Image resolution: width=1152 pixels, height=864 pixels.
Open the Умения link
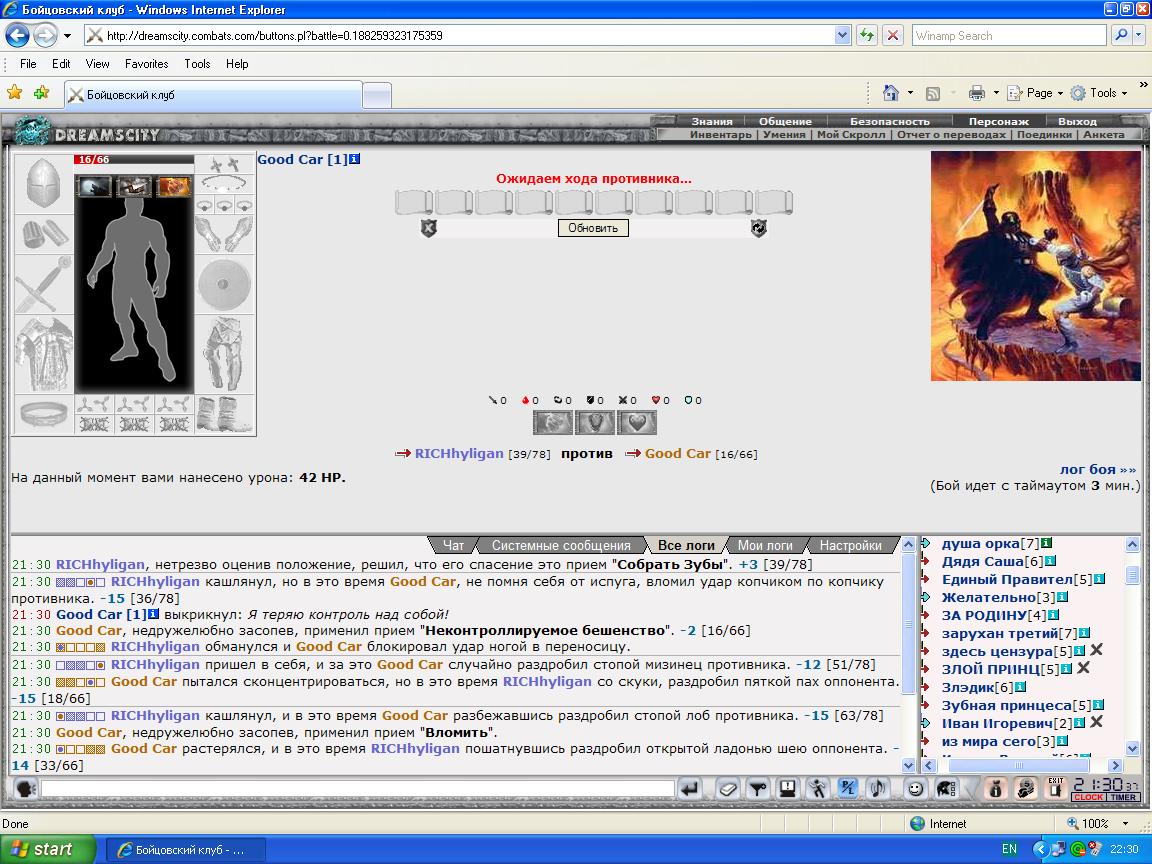pyautogui.click(x=784, y=134)
